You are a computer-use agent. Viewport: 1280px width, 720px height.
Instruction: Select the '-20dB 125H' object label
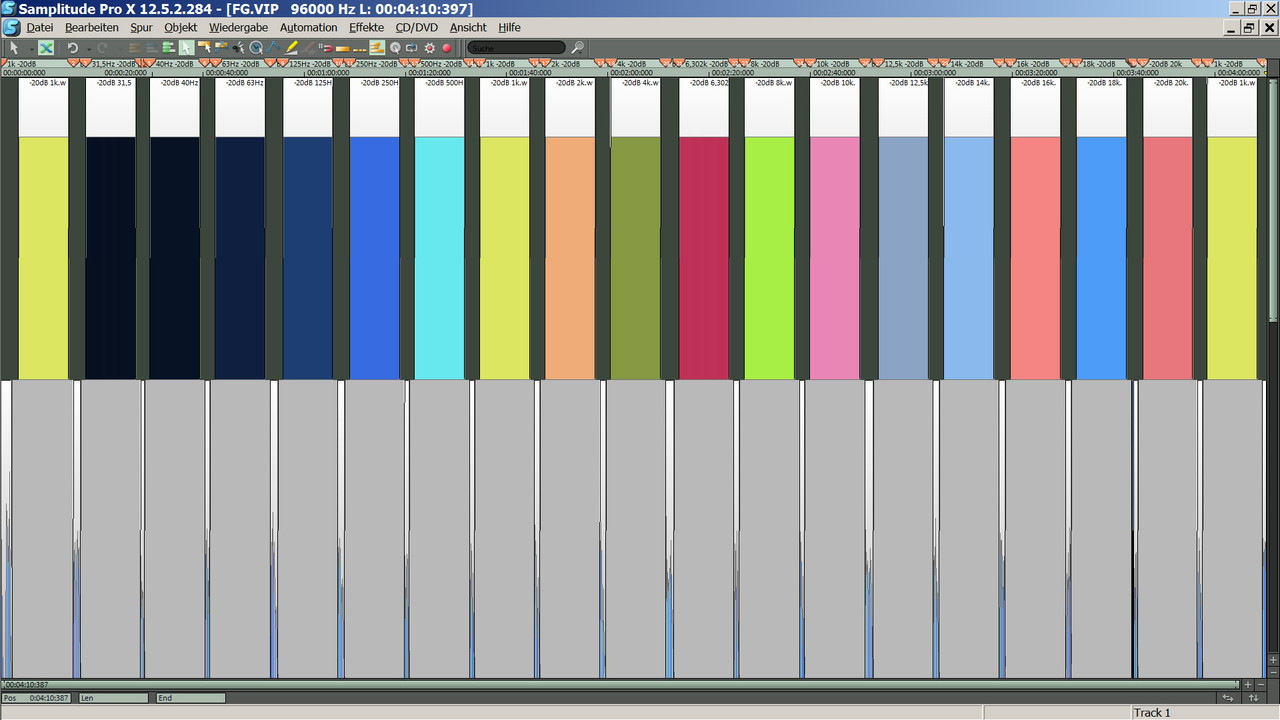point(314,83)
